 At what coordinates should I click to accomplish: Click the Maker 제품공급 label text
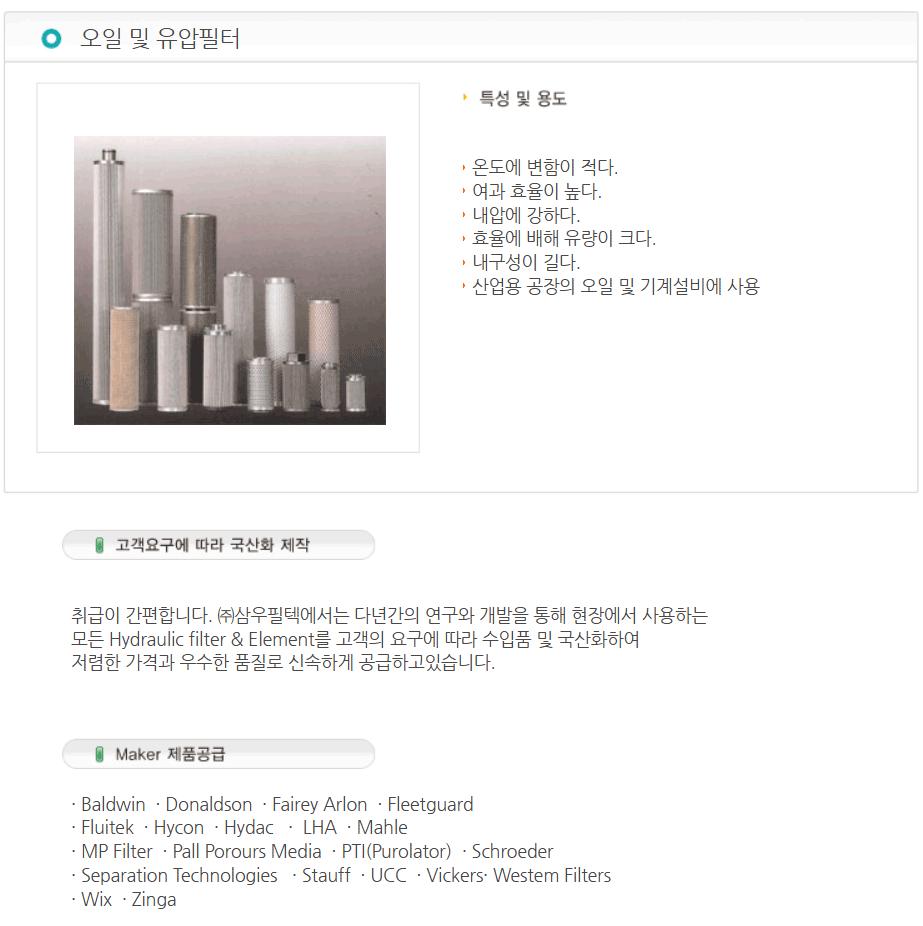[170, 754]
